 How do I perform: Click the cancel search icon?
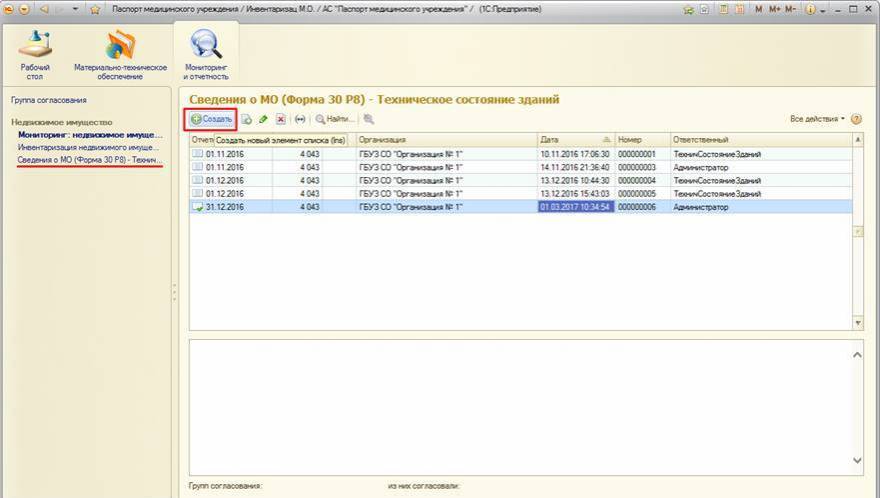point(369,119)
